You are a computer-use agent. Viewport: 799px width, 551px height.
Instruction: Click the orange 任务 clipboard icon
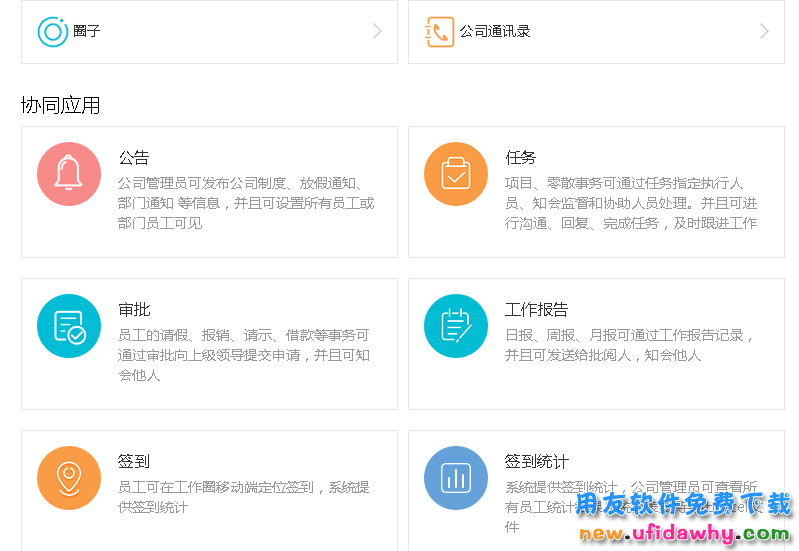click(456, 174)
